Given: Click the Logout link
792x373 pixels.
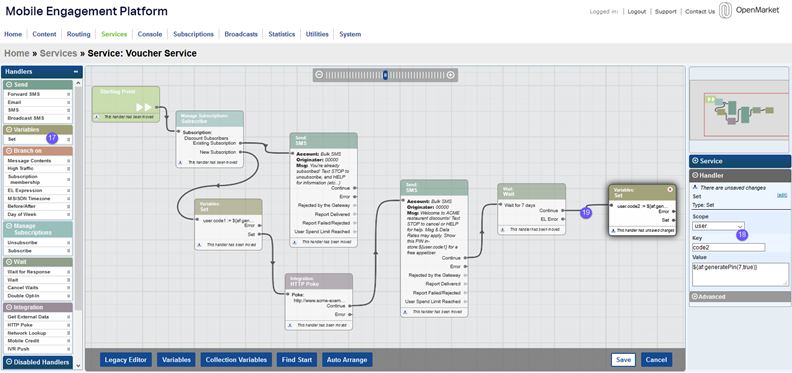Looking at the screenshot, I should click(637, 12).
